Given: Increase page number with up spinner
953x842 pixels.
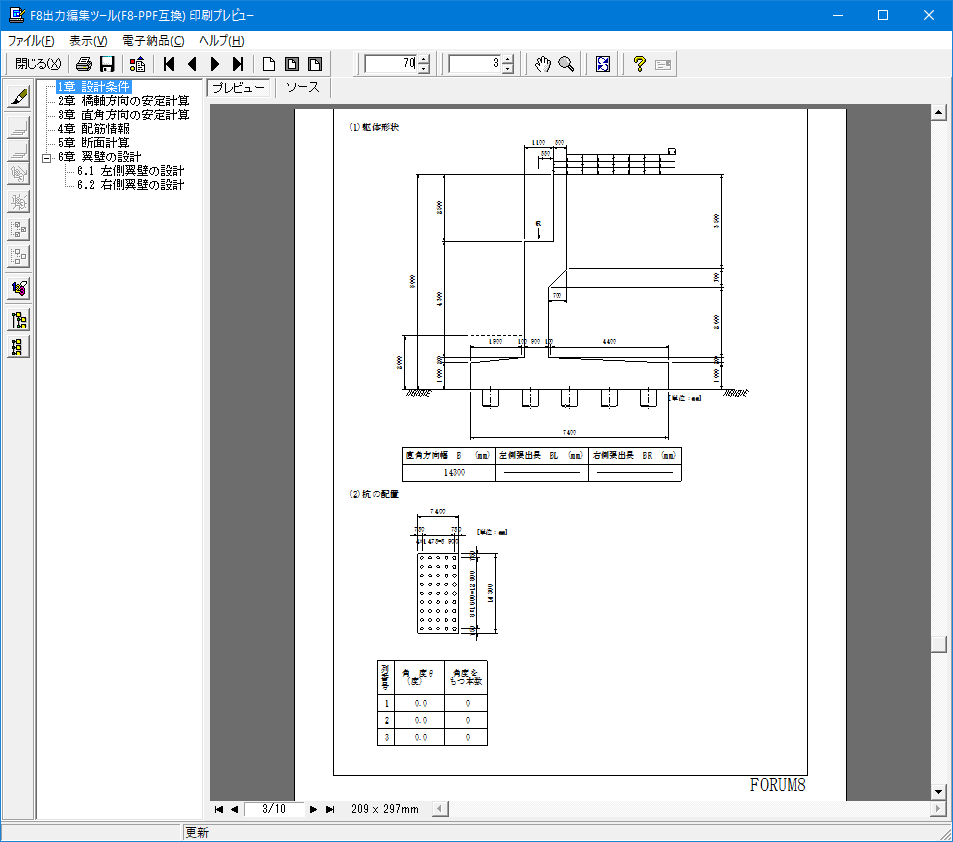Looking at the screenshot, I should tap(508, 59).
